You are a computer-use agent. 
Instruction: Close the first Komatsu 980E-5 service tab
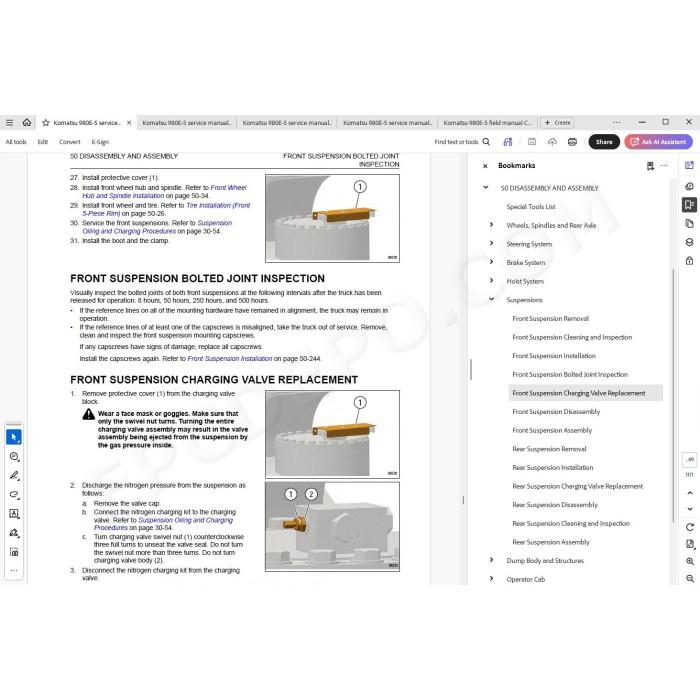point(129,123)
